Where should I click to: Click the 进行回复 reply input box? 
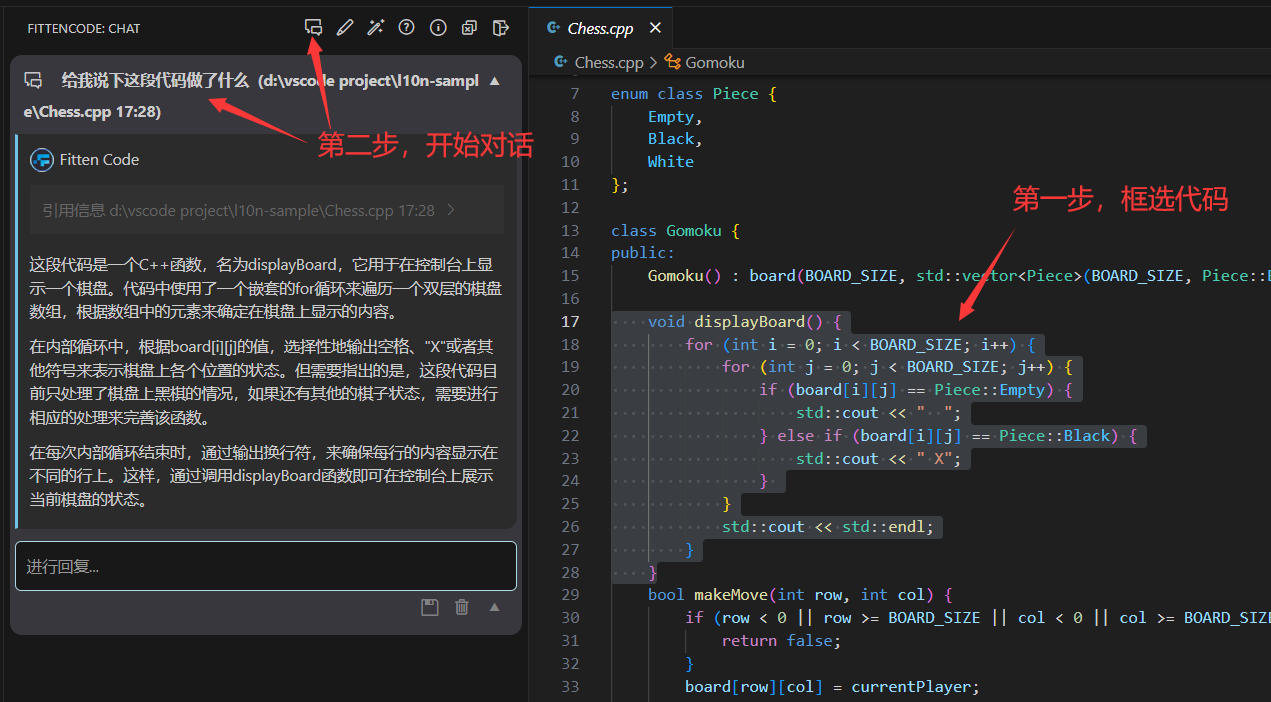tap(265, 566)
